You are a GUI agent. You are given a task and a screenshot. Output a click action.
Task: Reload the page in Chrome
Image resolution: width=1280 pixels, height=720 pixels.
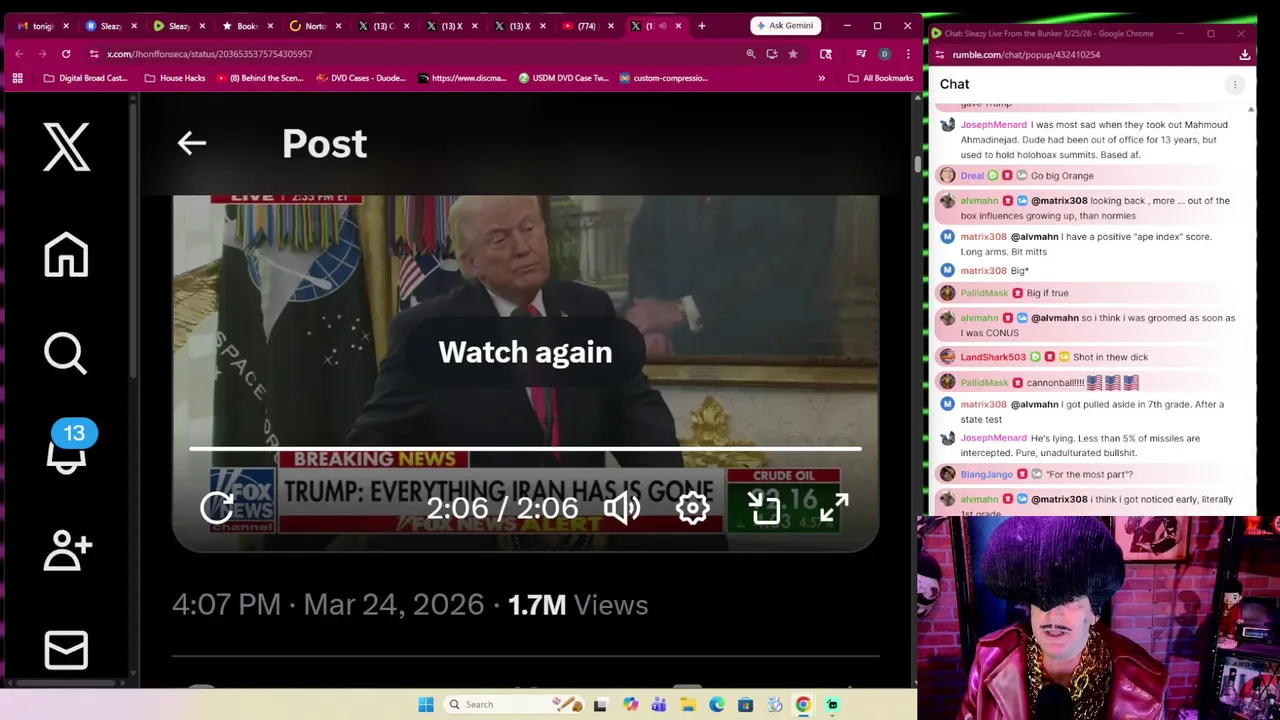pos(66,54)
